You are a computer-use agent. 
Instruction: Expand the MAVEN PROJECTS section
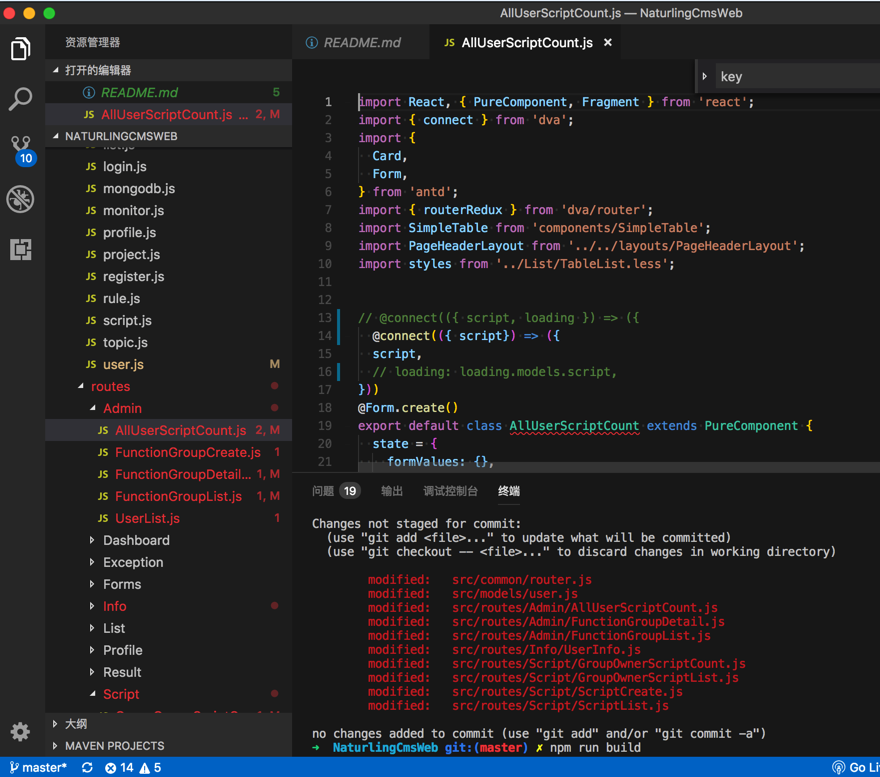coord(168,746)
